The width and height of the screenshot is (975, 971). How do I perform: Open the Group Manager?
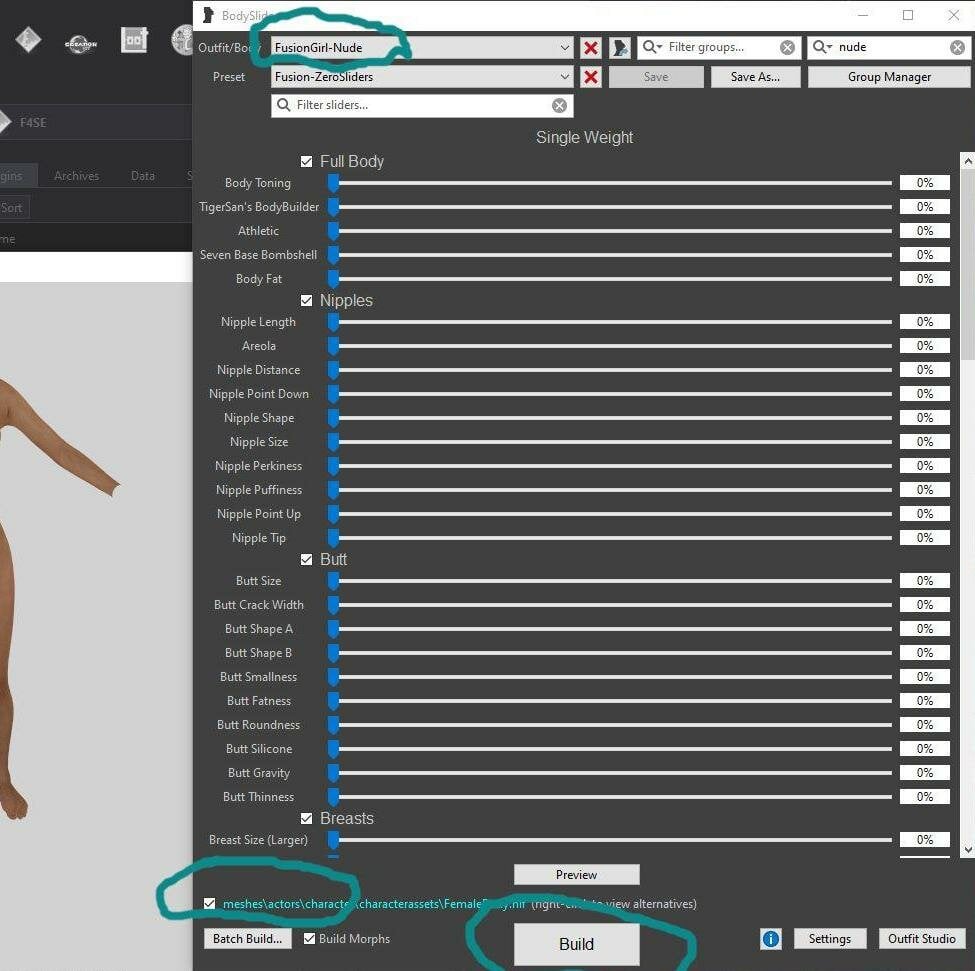coord(889,77)
